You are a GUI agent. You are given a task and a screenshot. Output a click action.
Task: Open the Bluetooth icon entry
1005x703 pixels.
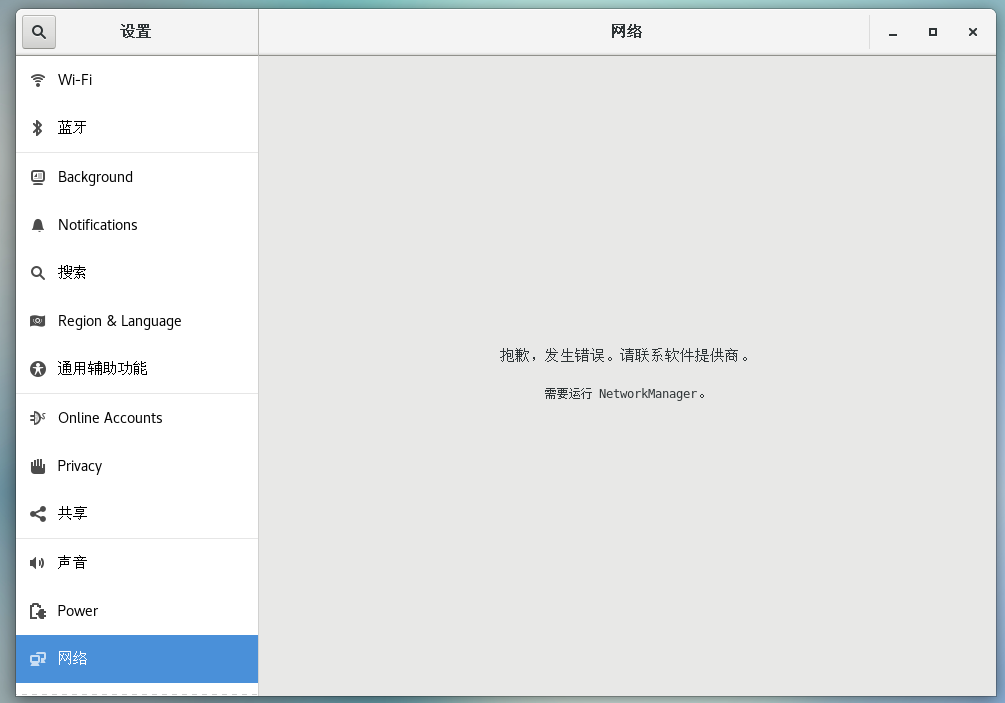click(38, 128)
